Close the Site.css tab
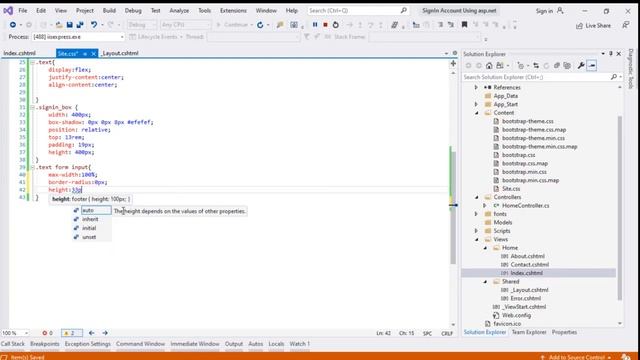The width and height of the screenshot is (640, 360). click(93, 53)
